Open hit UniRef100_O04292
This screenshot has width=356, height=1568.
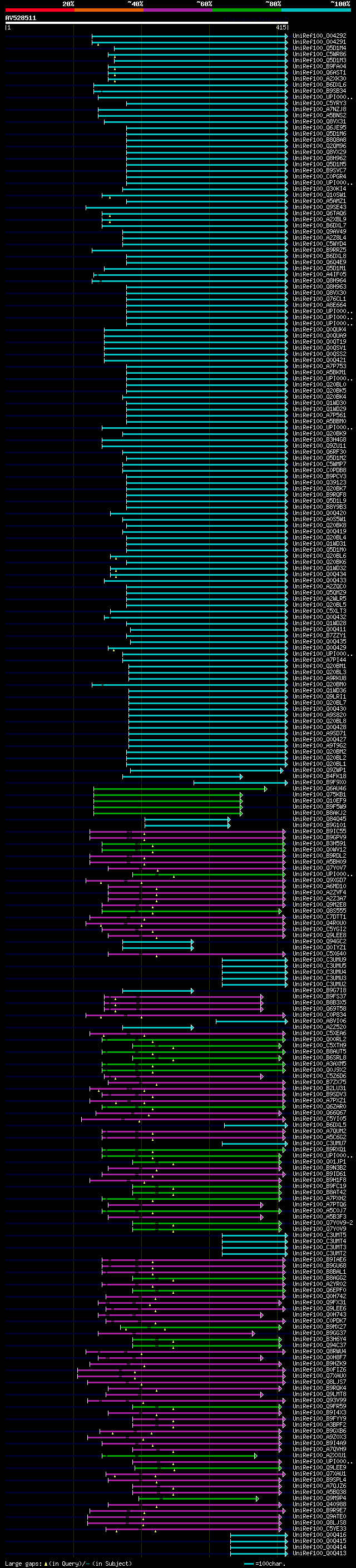[319, 36]
